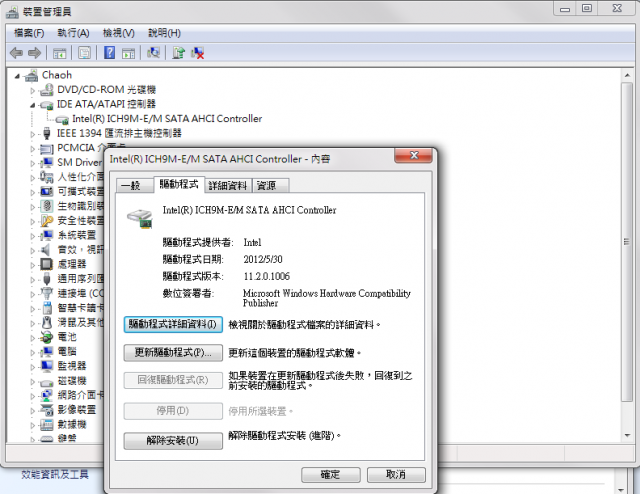The height and width of the screenshot is (494, 640).
Task: Click the driver version 11.2.0.1006 value
Action: [267, 276]
